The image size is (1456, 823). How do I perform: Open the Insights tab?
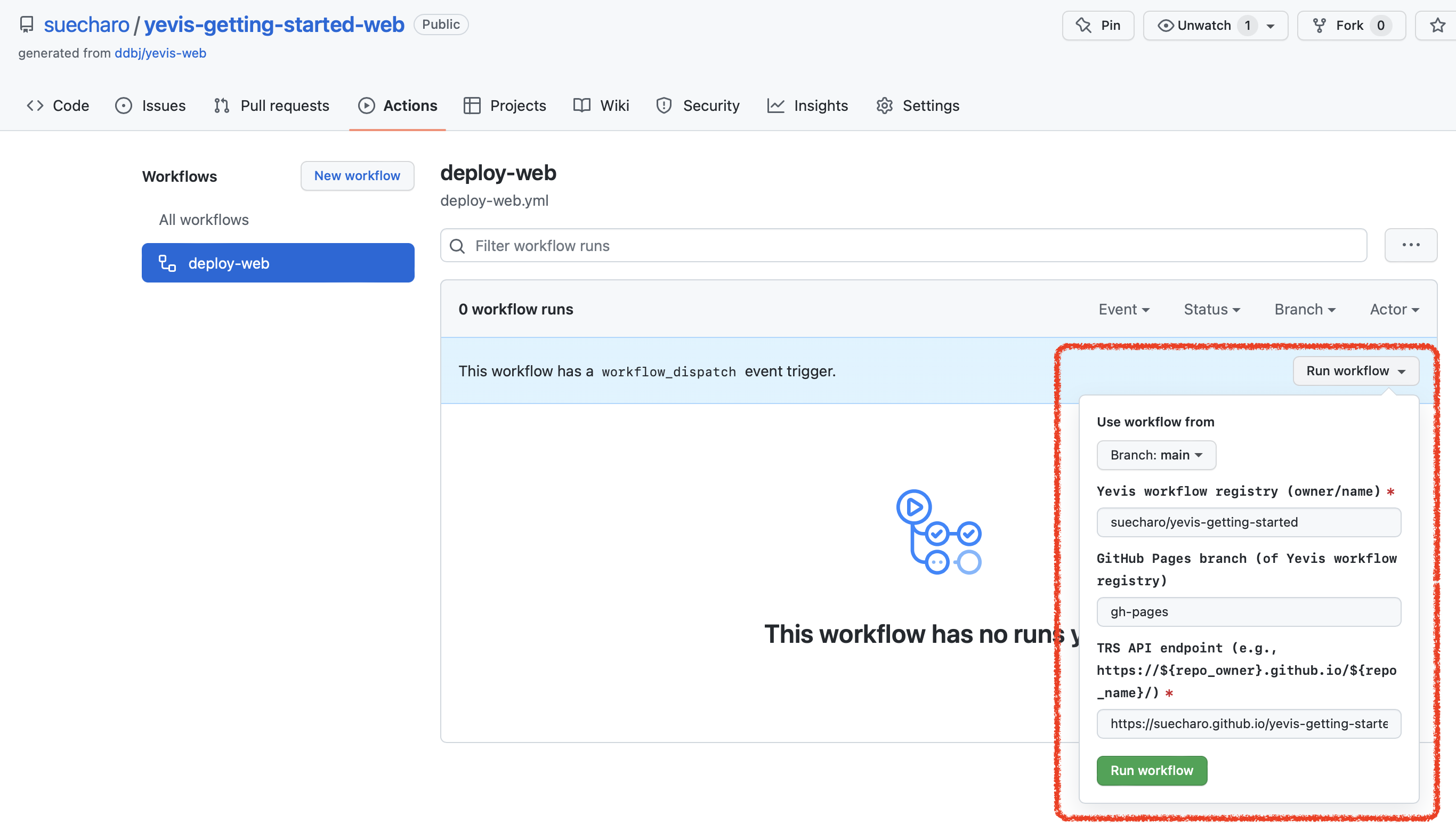pos(807,106)
